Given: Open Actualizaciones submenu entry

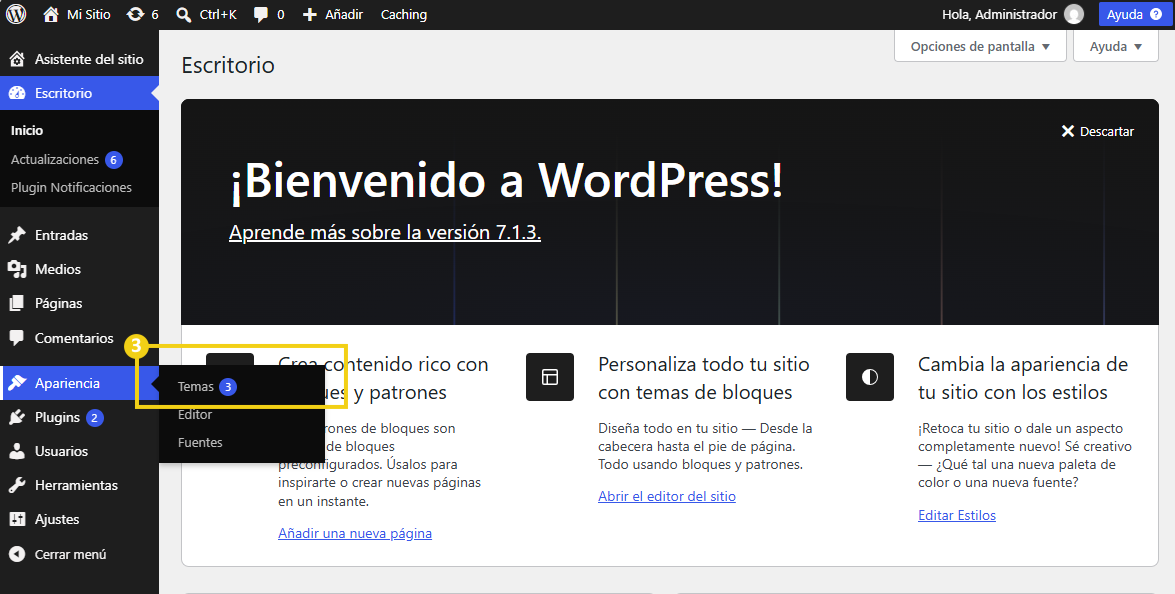Looking at the screenshot, I should click(55, 160).
